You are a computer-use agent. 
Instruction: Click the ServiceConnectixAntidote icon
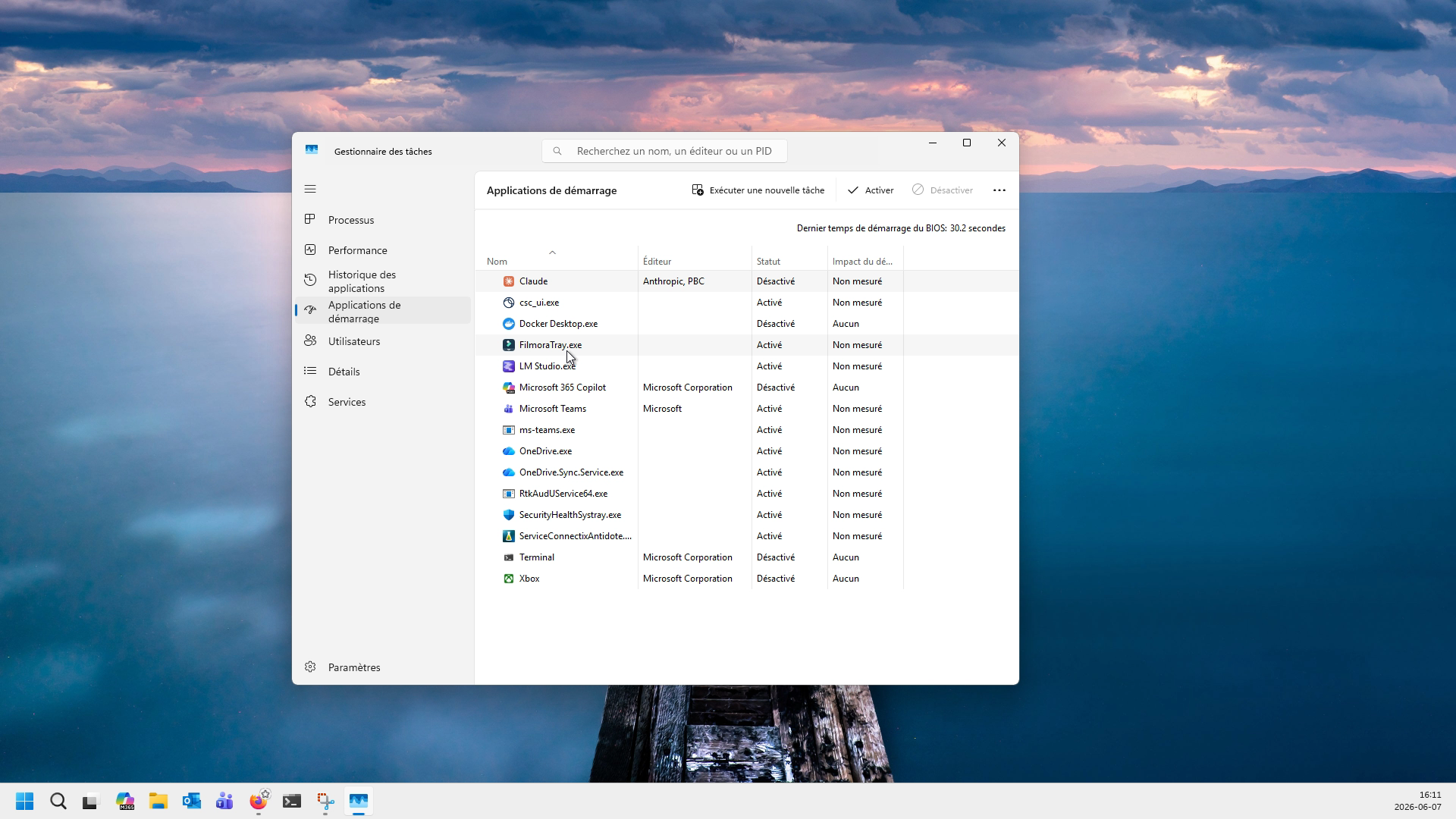click(x=509, y=536)
